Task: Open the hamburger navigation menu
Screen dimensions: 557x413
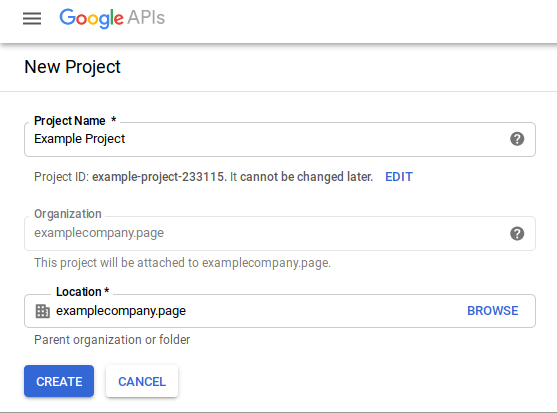Action: click(x=32, y=18)
